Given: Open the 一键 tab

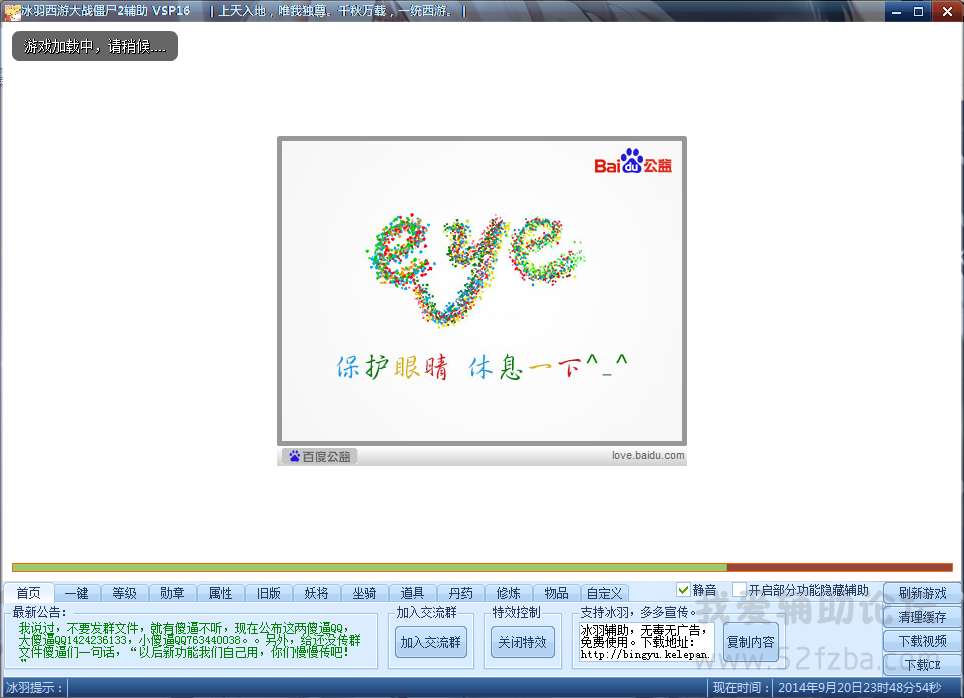Looking at the screenshot, I should pyautogui.click(x=77, y=593).
